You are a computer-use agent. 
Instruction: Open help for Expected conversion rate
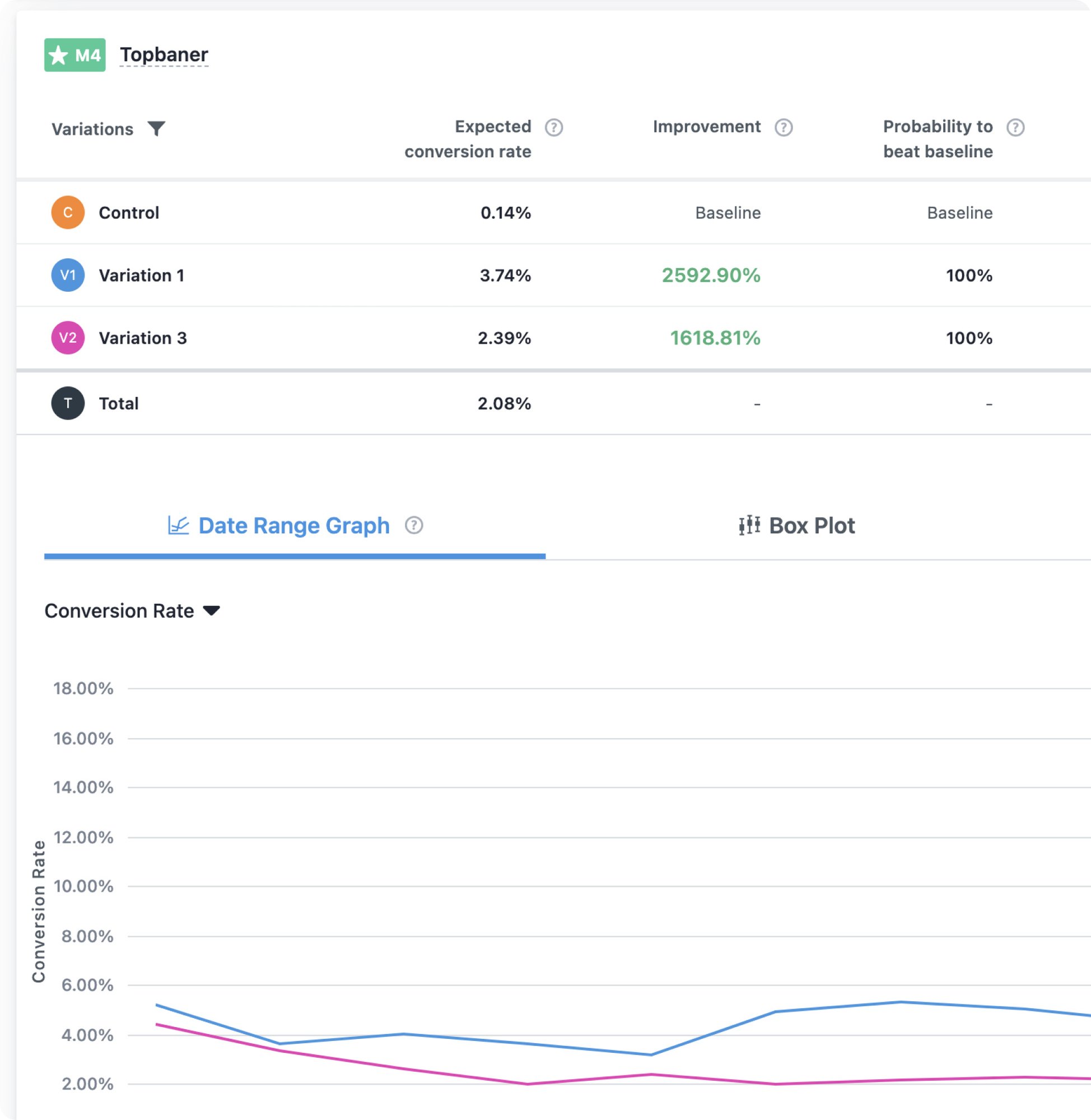coord(553,127)
